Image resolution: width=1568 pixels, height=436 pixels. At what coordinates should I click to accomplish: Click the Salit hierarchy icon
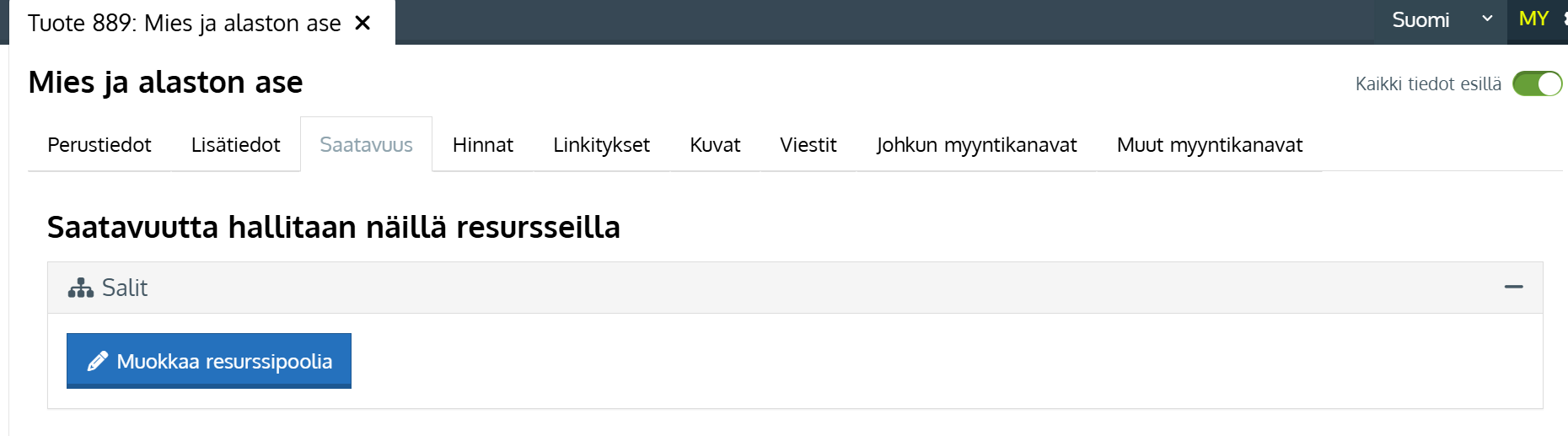(81, 288)
